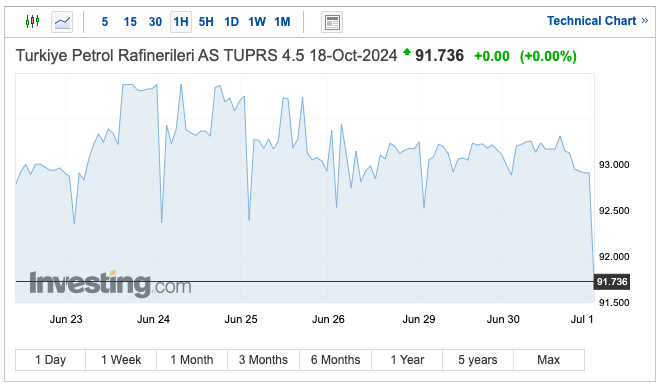Click the Jul 1 date label

tap(582, 319)
